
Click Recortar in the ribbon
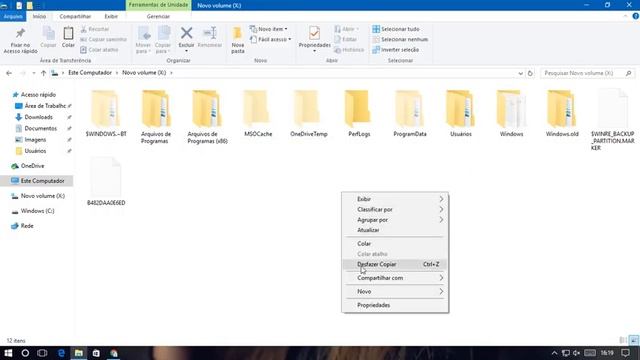(x=95, y=29)
